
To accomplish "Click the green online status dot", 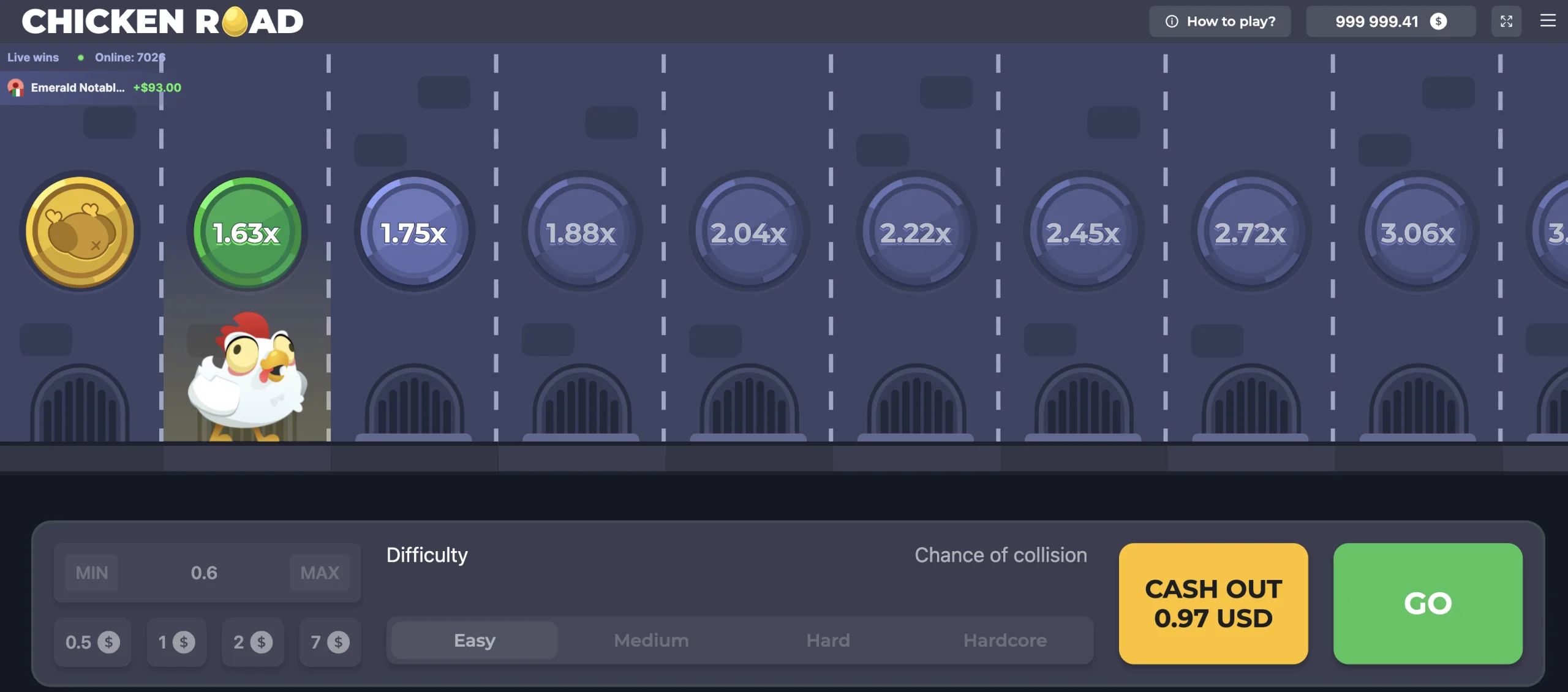I will point(80,58).
